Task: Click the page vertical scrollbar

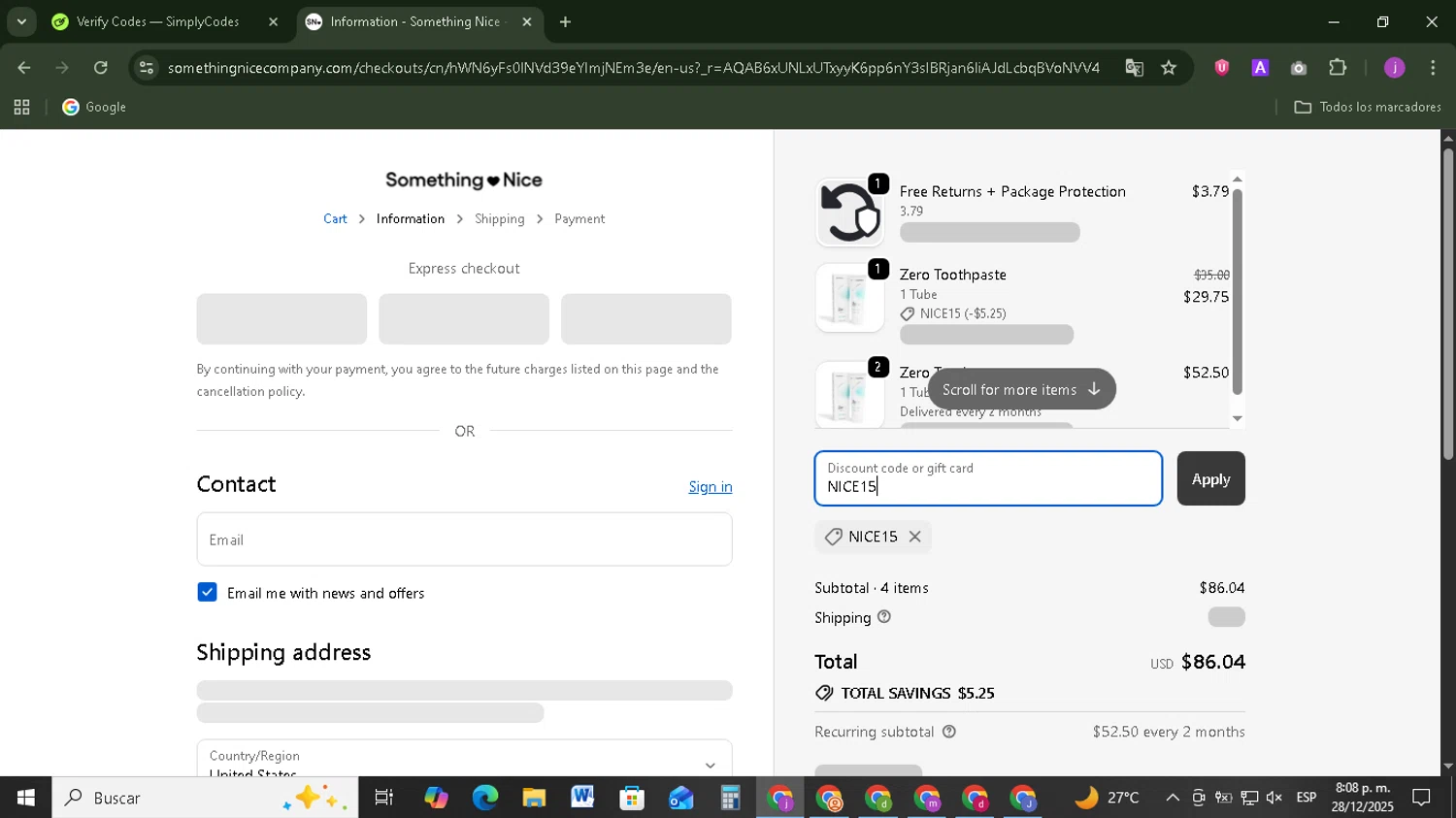Action: (x=1448, y=305)
